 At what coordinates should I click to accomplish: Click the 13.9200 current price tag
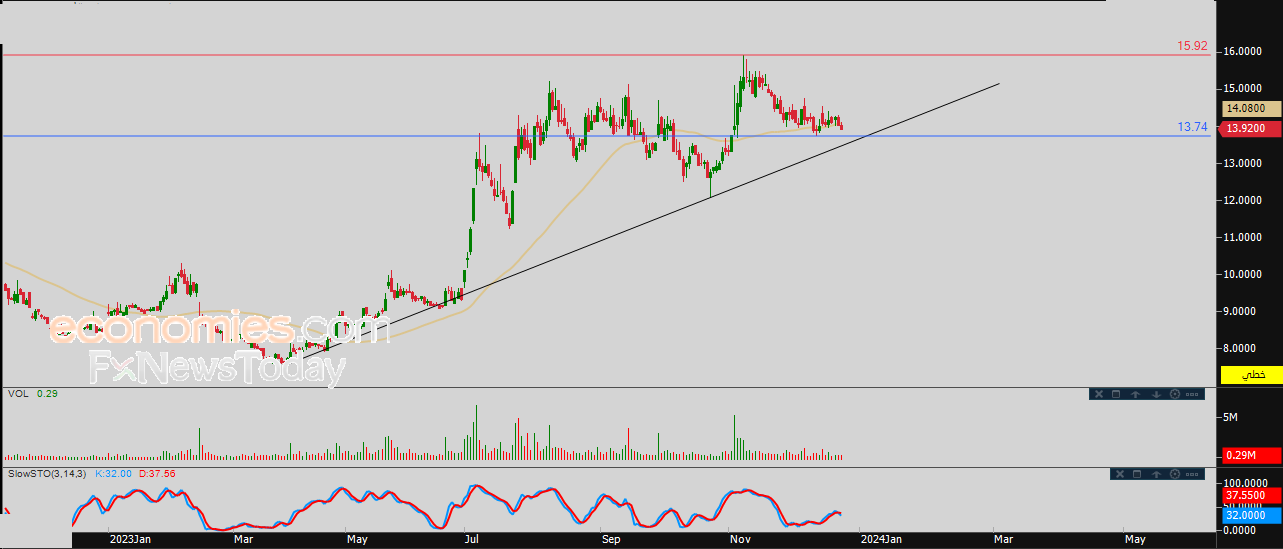coord(1251,128)
